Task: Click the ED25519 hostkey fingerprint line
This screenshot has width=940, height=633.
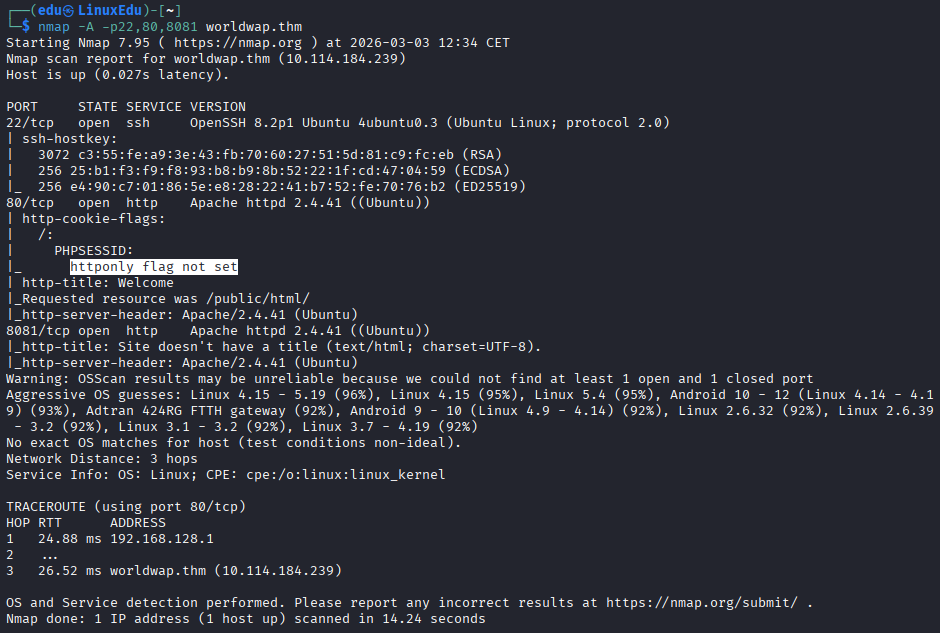Action: click(282, 186)
